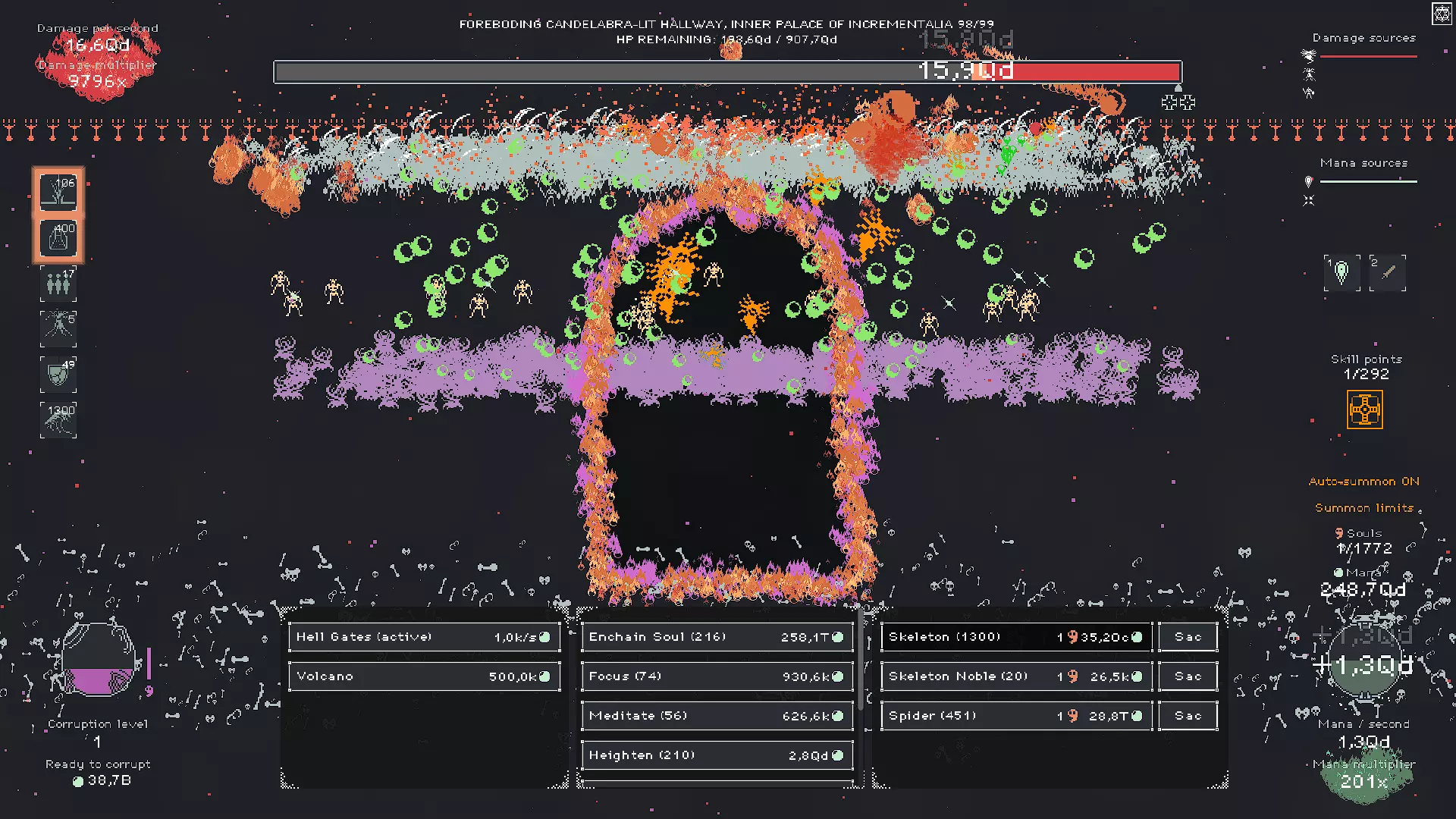The image size is (1456, 819).
Task: Click the three people icon with 17
Action: coord(58,284)
